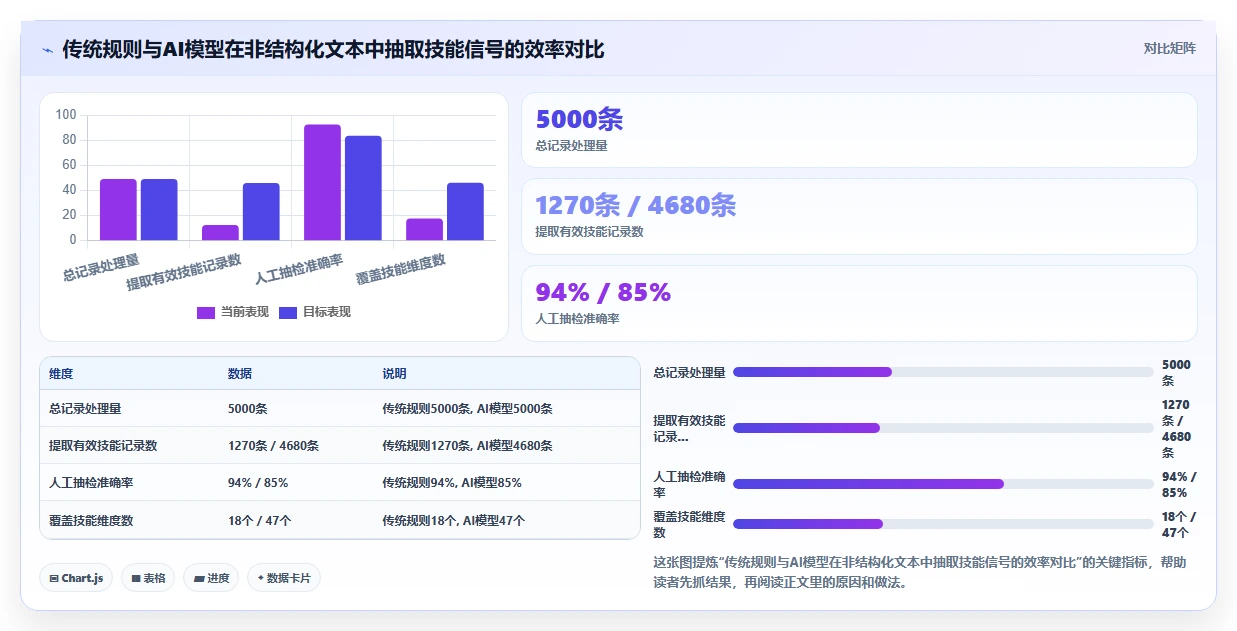Click the cell 传统规则18个, AI模型47个
The height and width of the screenshot is (631, 1237).
click(x=453, y=520)
